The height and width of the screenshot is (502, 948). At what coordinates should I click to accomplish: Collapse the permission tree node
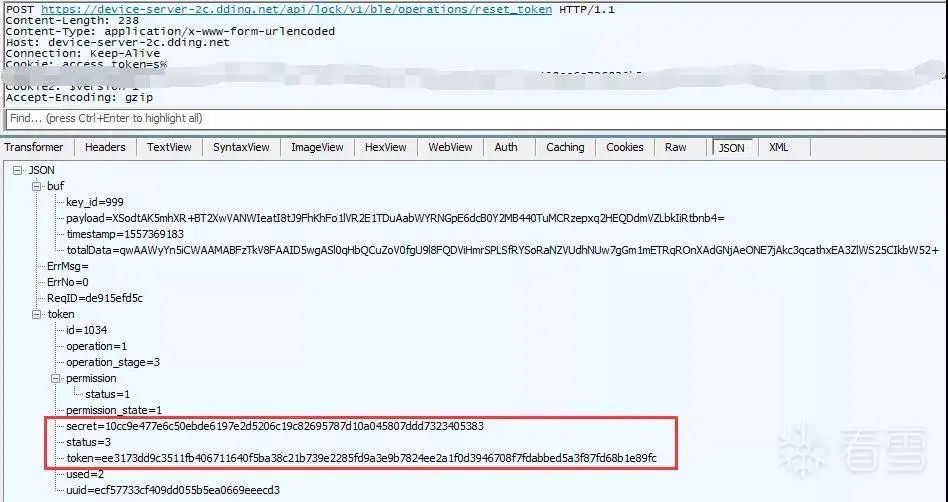[x=56, y=379]
